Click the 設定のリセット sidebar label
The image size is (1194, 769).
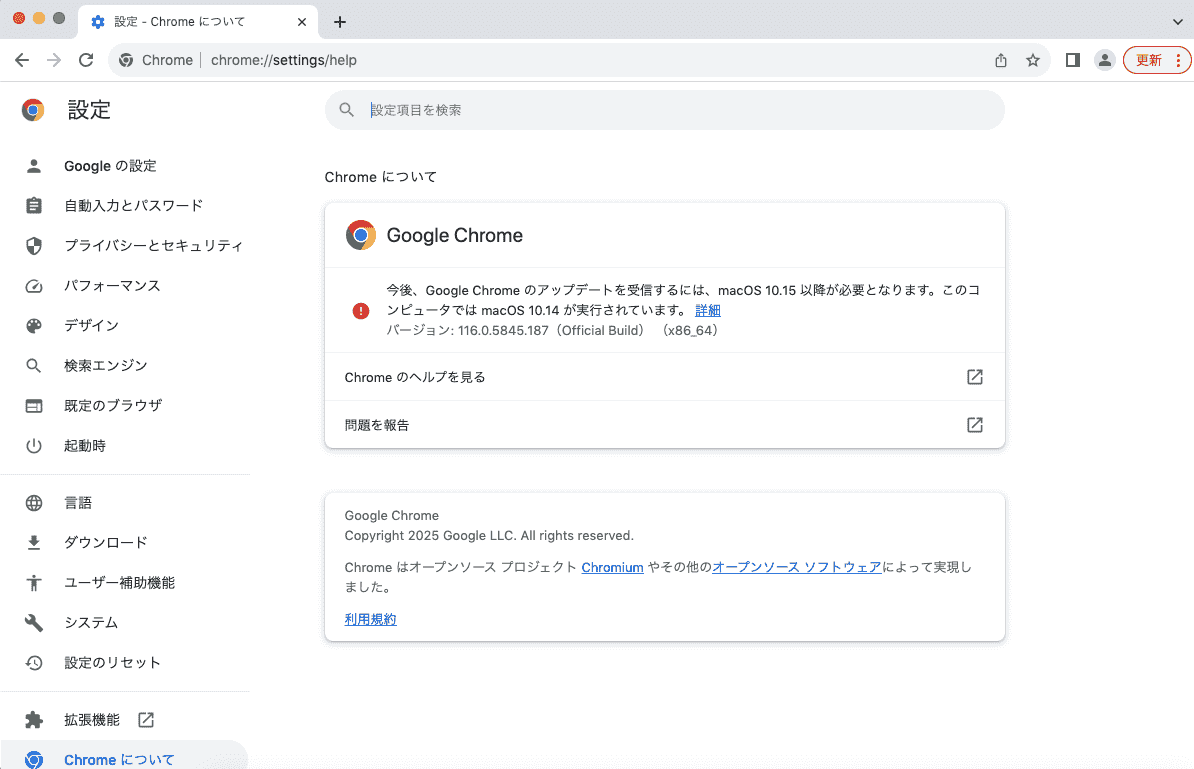[x=112, y=663]
